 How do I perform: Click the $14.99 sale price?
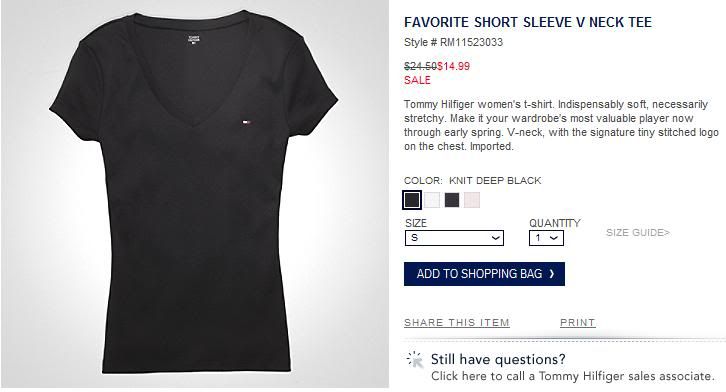pos(454,66)
